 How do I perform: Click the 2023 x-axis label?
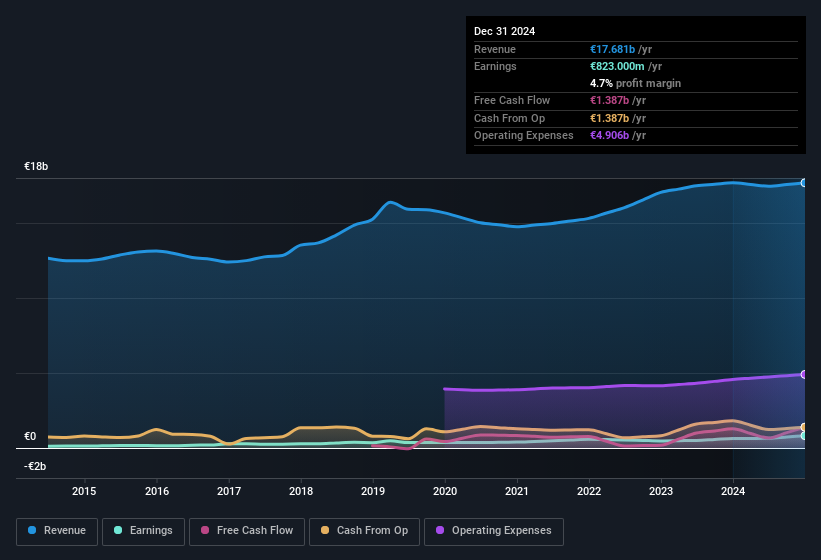(661, 491)
